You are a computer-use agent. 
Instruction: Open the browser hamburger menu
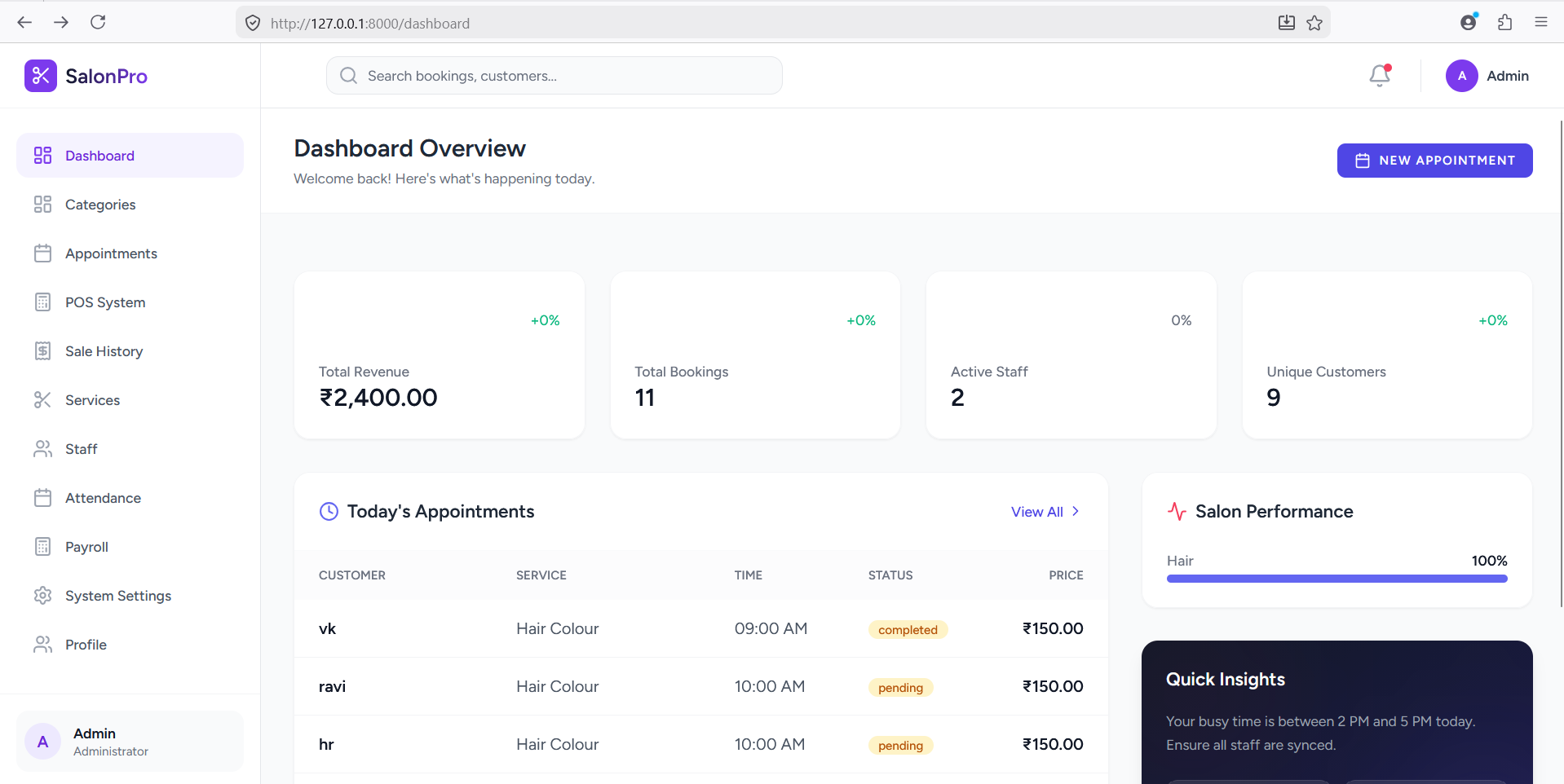1540,22
